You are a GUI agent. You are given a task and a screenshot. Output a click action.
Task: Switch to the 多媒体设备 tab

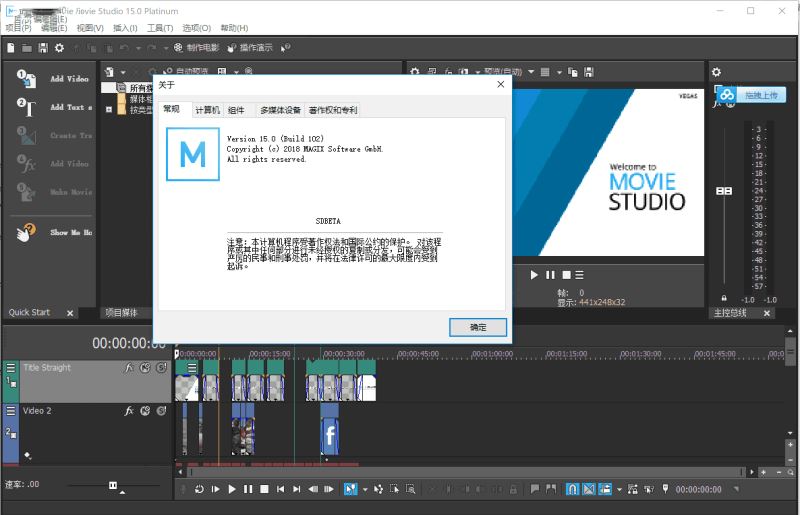280,110
